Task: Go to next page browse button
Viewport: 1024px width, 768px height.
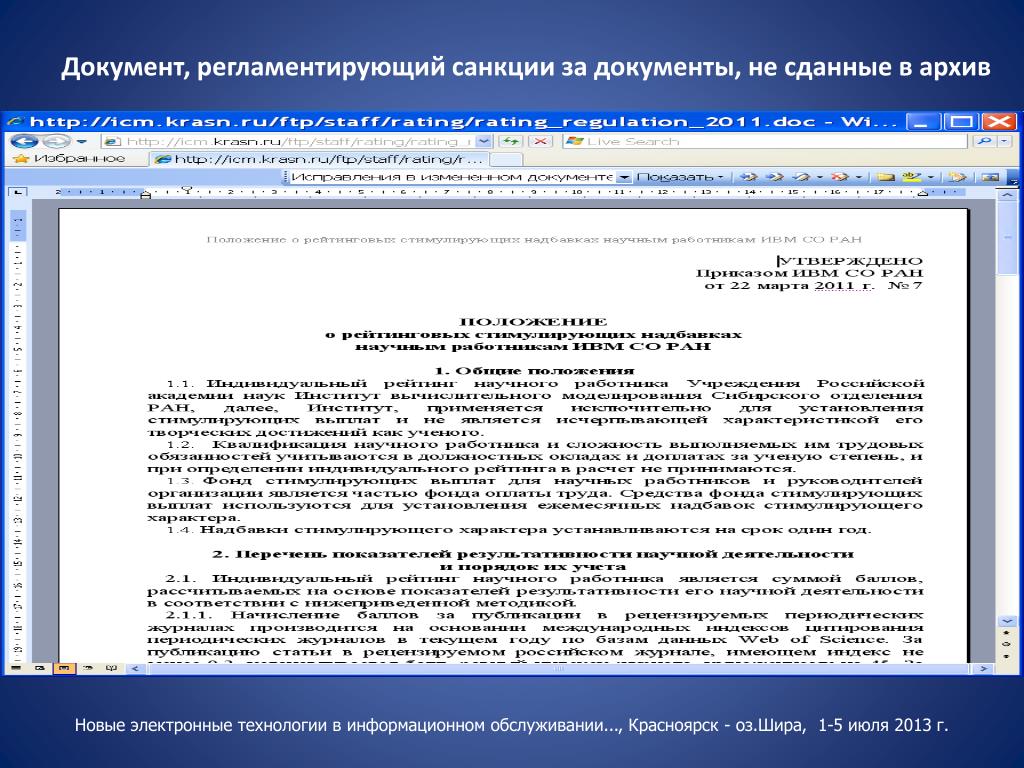Action: pos(1006,654)
